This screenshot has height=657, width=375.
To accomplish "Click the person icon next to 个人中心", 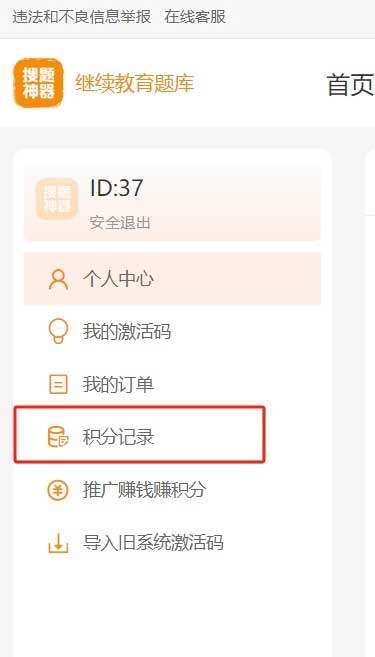I will (58, 279).
